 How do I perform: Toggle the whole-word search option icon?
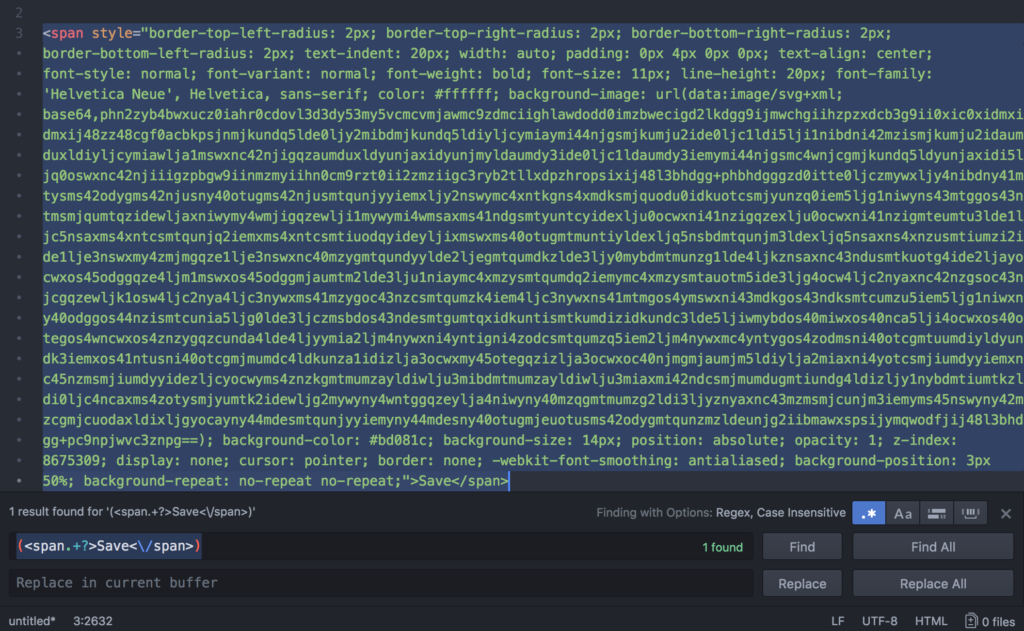969,512
